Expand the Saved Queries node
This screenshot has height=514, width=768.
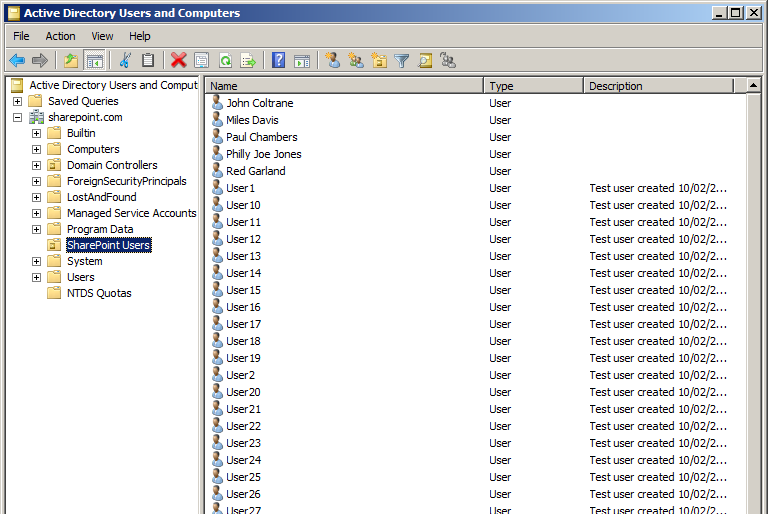pos(18,101)
